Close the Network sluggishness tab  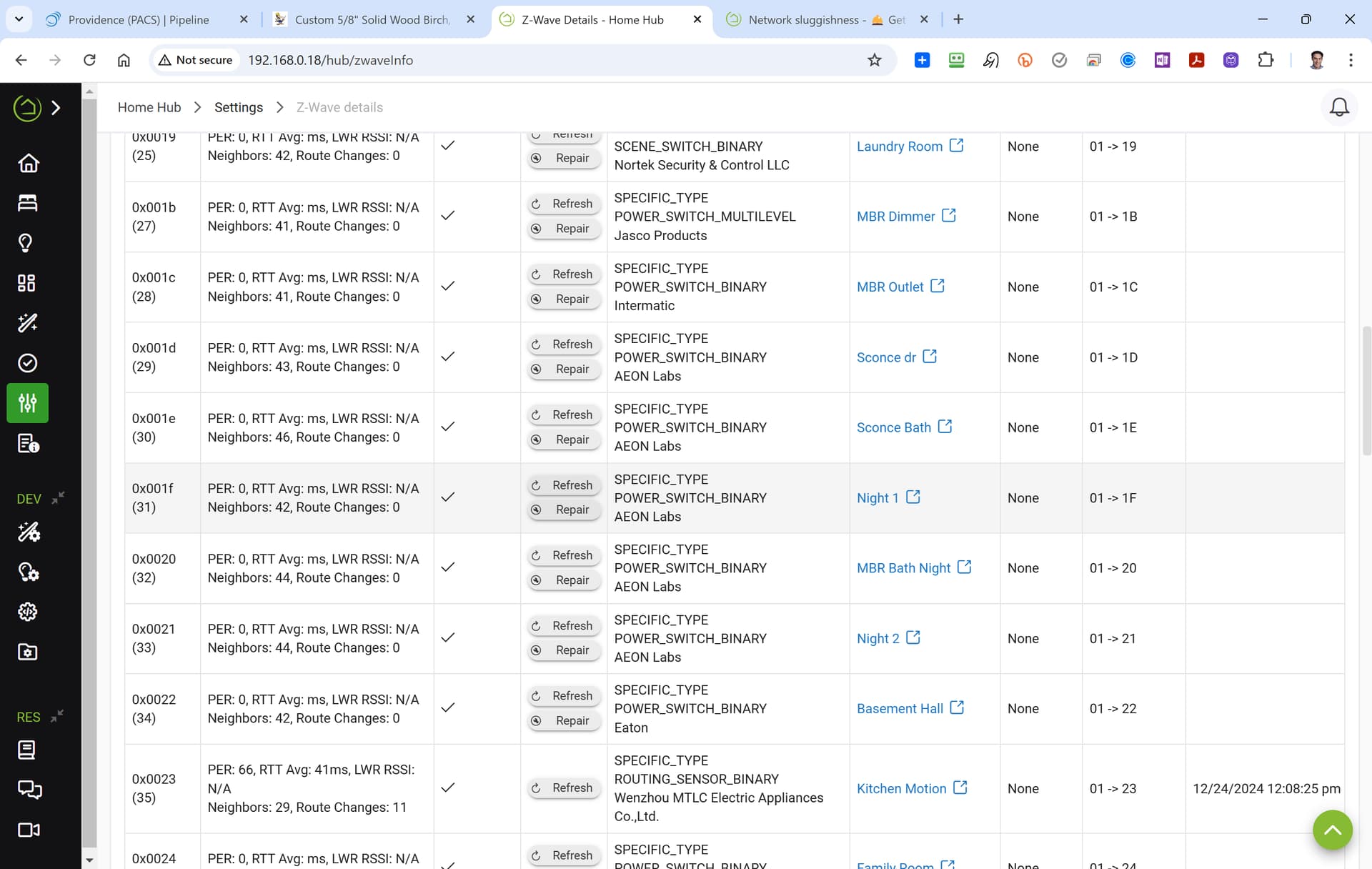pos(924,19)
